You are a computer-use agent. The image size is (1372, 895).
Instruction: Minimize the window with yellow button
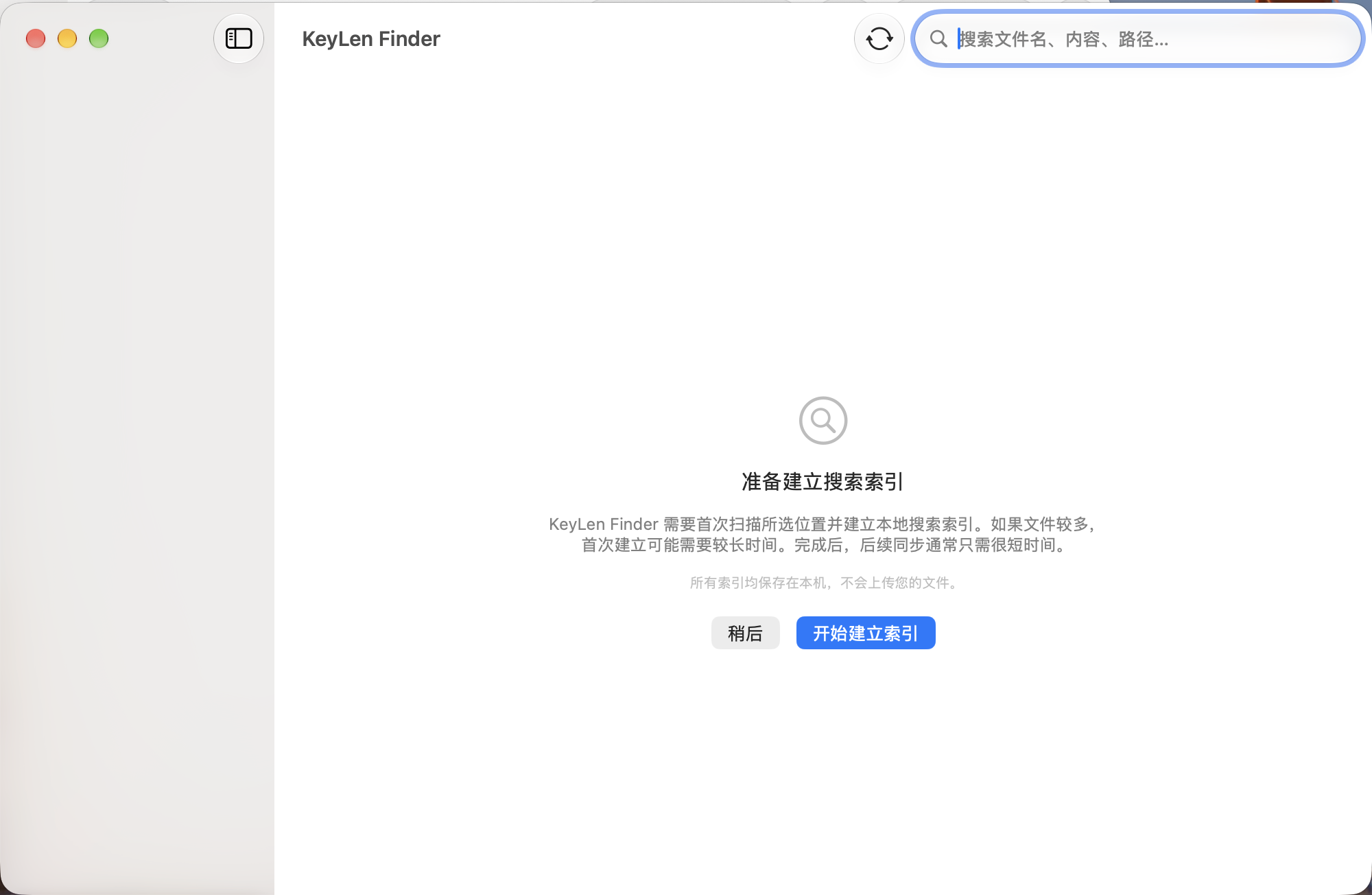point(67,38)
